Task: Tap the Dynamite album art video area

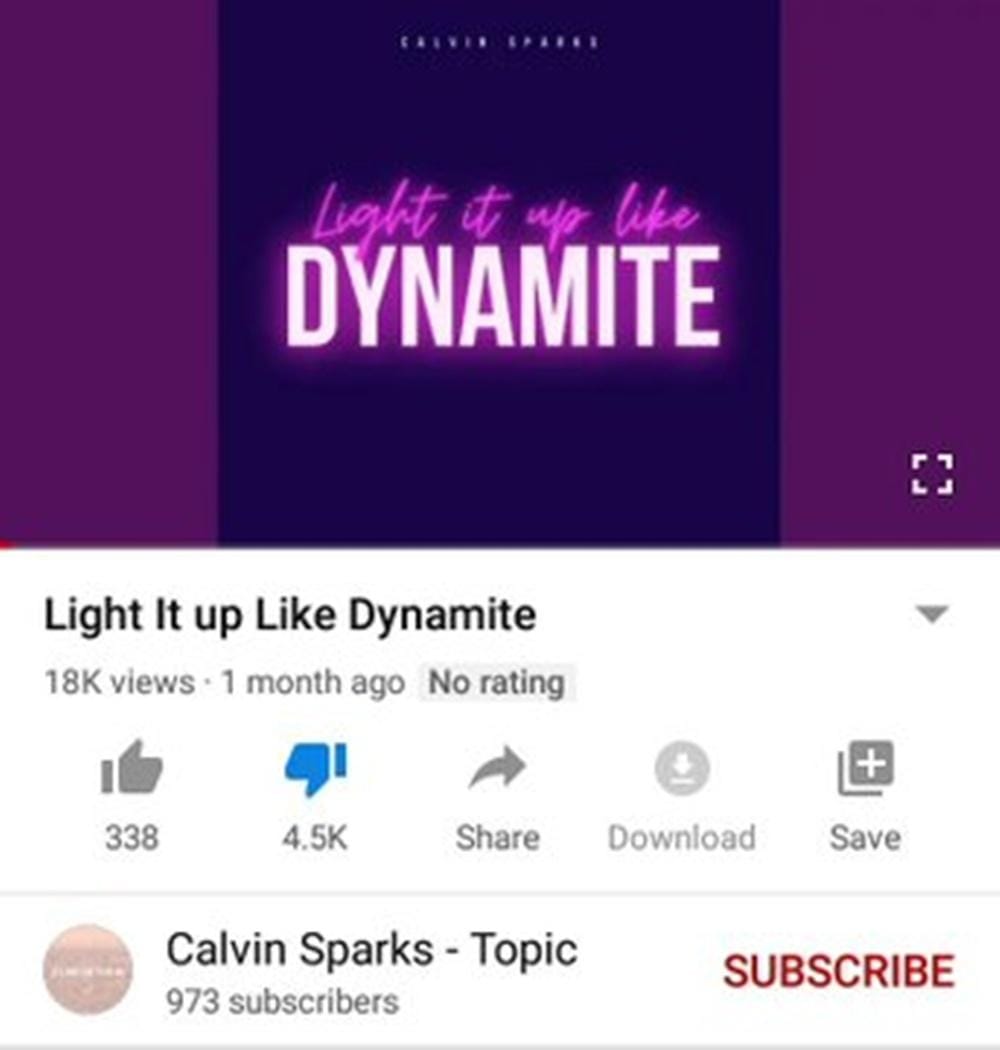Action: point(499,271)
